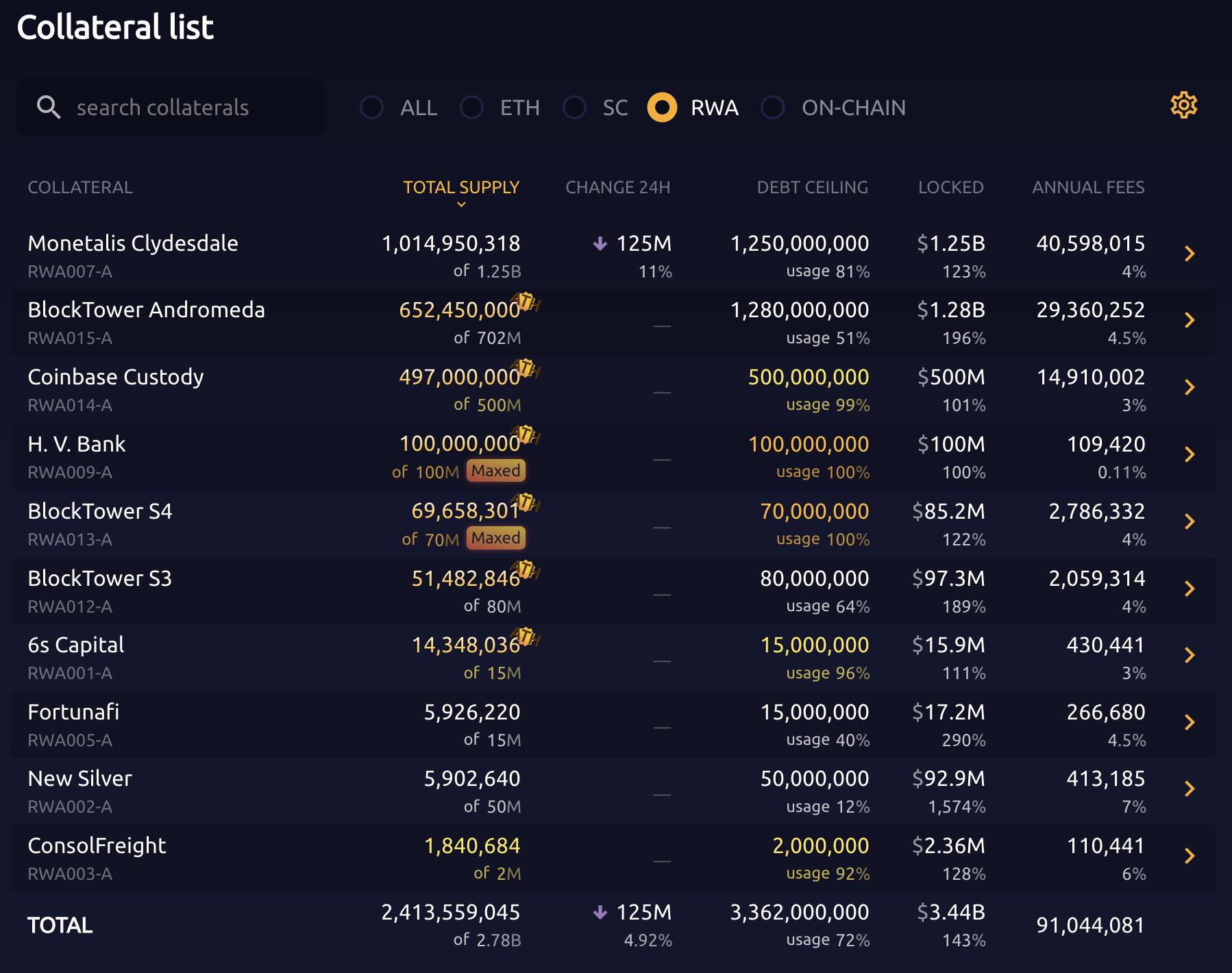This screenshot has height=973, width=1232.
Task: Expand the Fortunafi row chevron
Action: pos(1190,722)
